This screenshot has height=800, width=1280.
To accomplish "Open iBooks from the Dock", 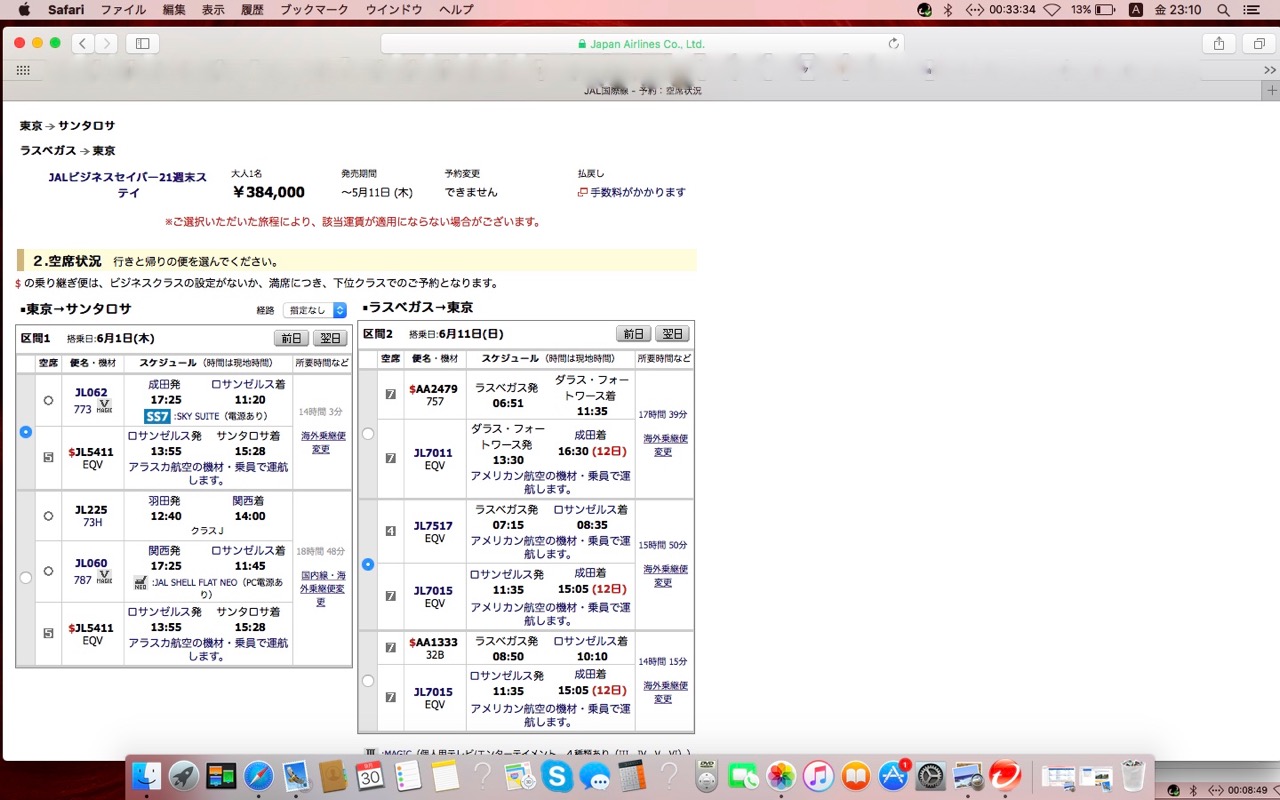I will pyautogui.click(x=855, y=776).
